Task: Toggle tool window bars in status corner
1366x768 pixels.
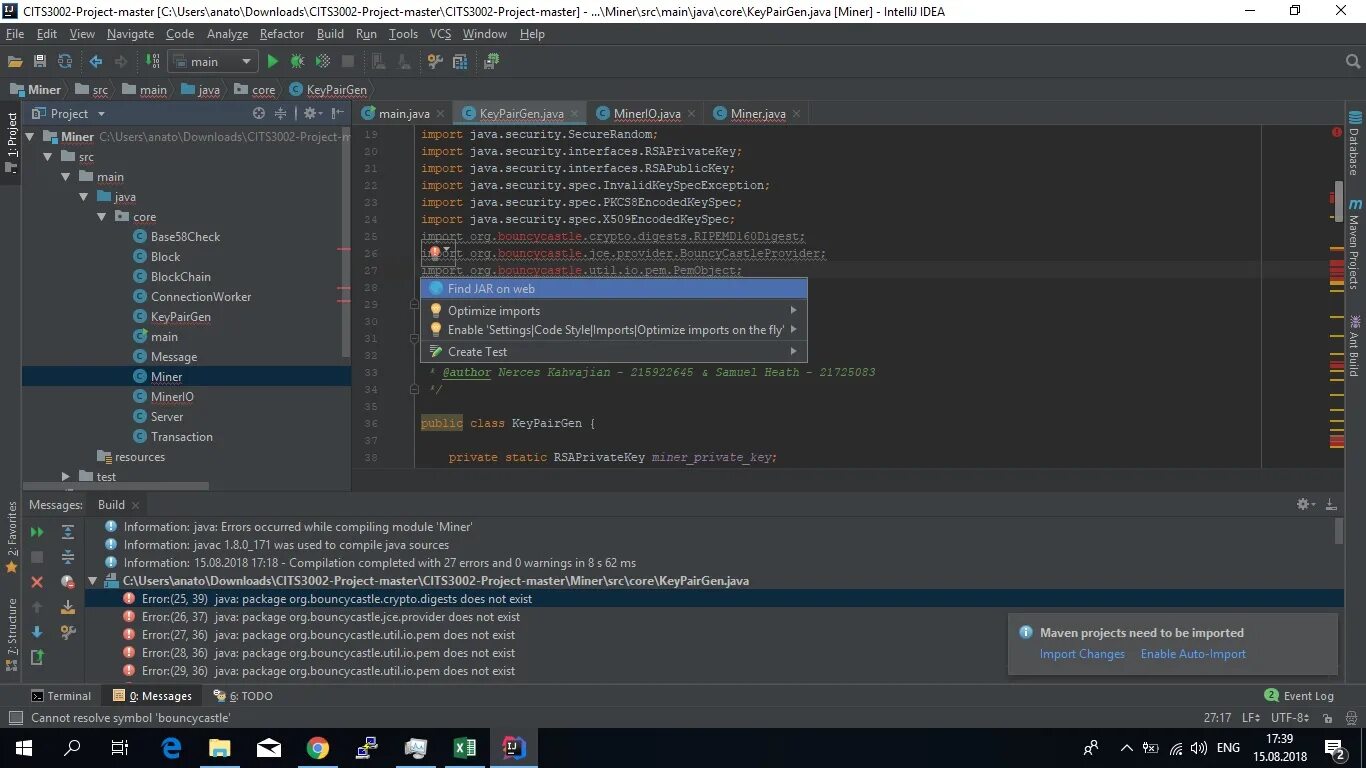Action: [x=15, y=718]
